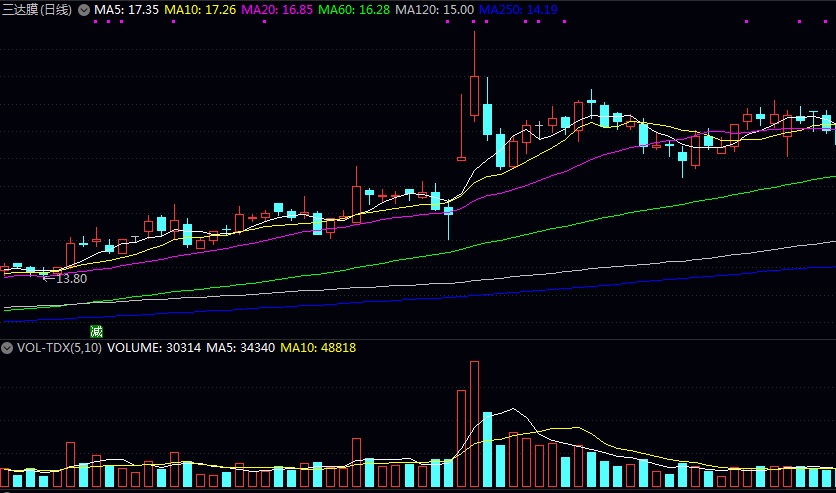Screen dimensions: 836x493
Task: Click the peak candlestick with longest upper wick
Action: coord(475,77)
